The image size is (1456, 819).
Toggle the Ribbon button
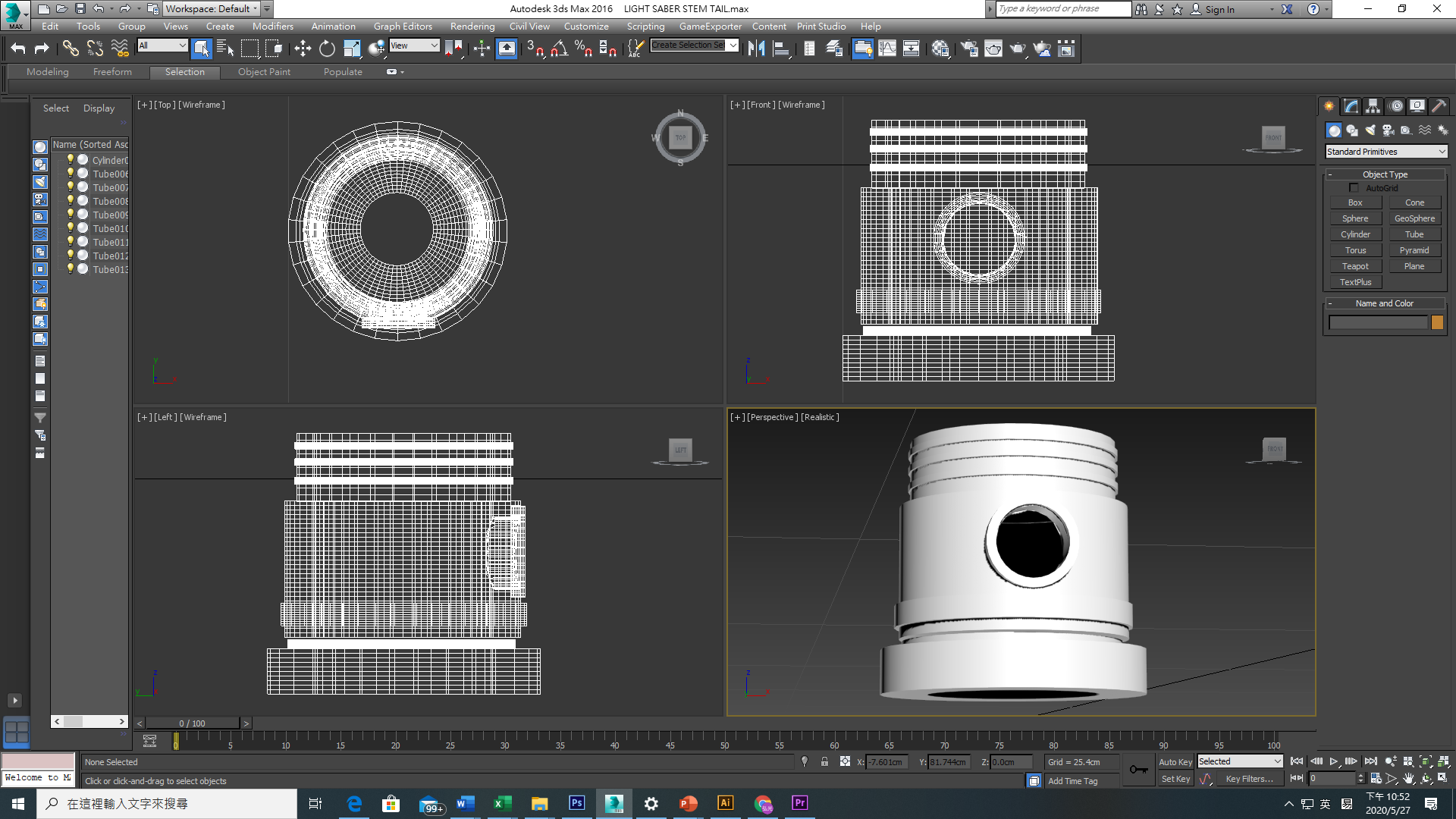[862, 49]
